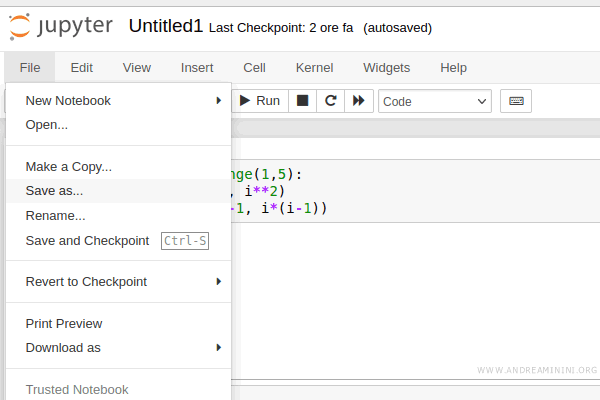Click inside the code cell editor

420,192
